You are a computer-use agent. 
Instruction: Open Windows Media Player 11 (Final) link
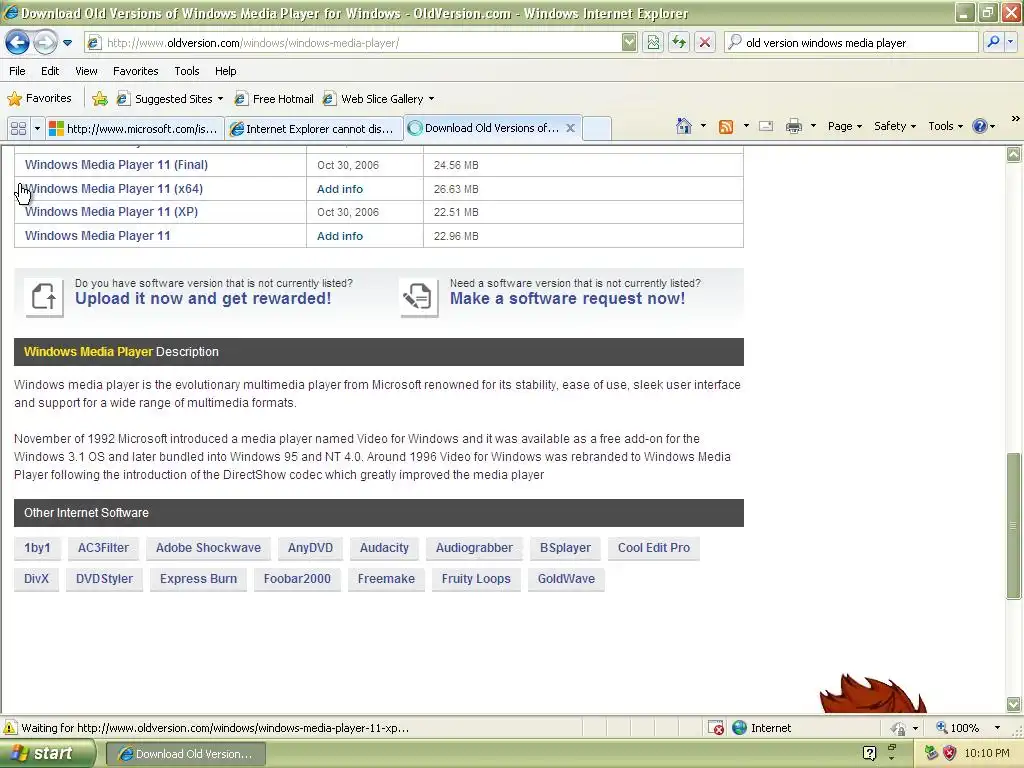[116, 165]
